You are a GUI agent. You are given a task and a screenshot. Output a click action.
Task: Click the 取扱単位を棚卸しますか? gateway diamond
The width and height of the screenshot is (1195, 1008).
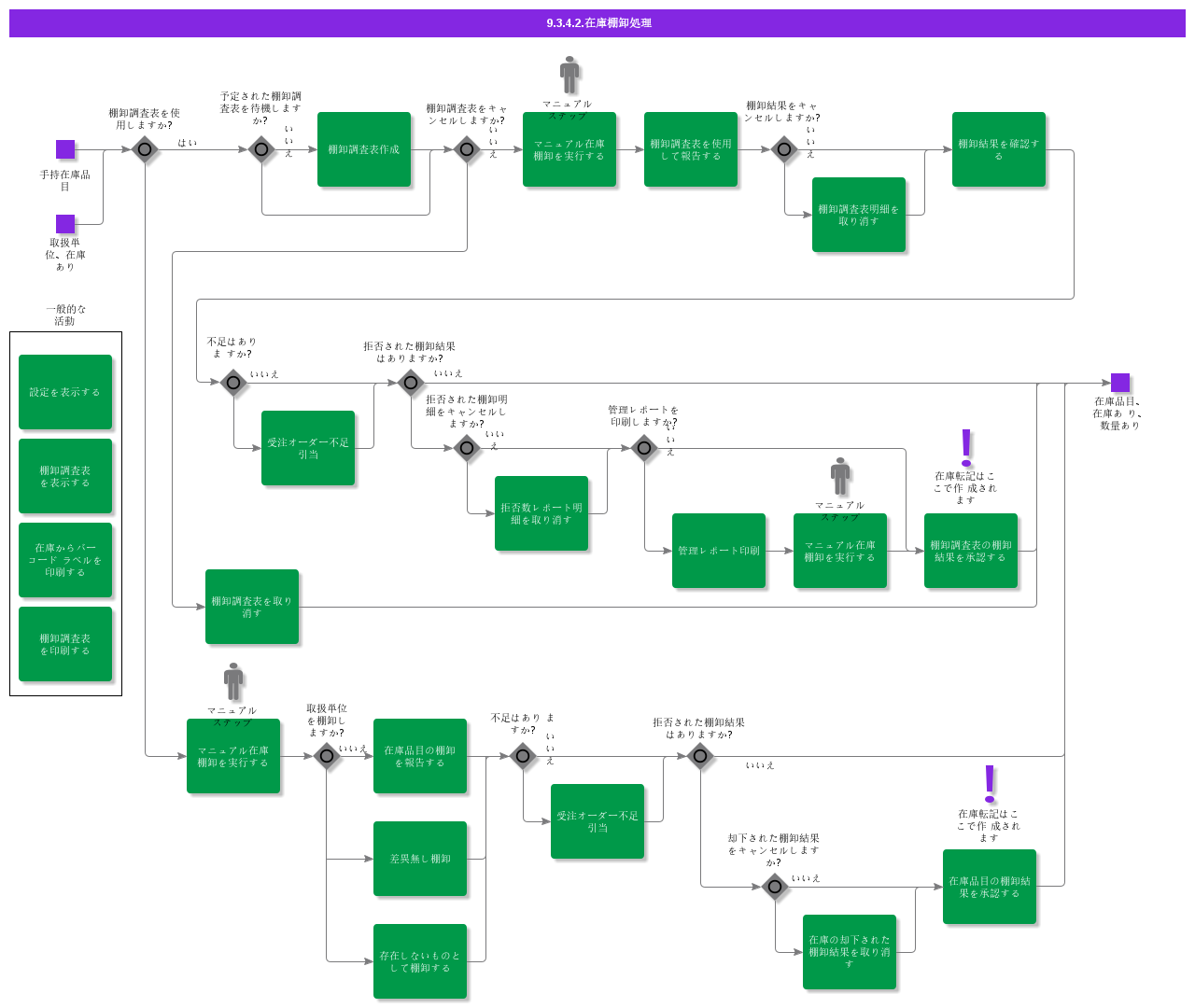click(327, 756)
